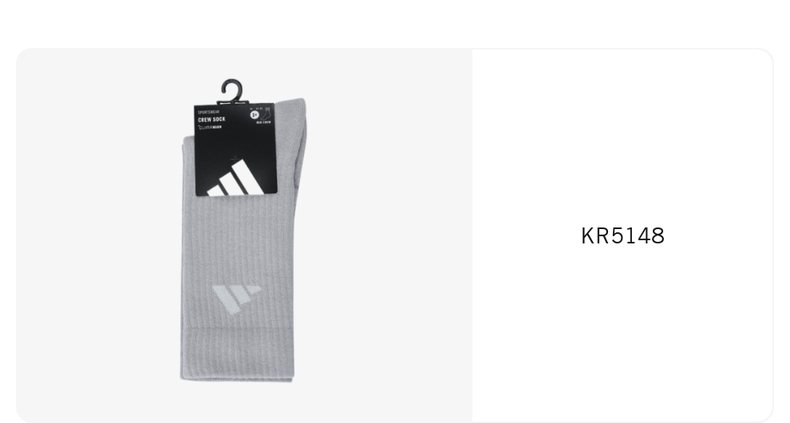This screenshot has height=423, width=790.
Task: Click the mid crew sock outline icon
Action: 265,114
